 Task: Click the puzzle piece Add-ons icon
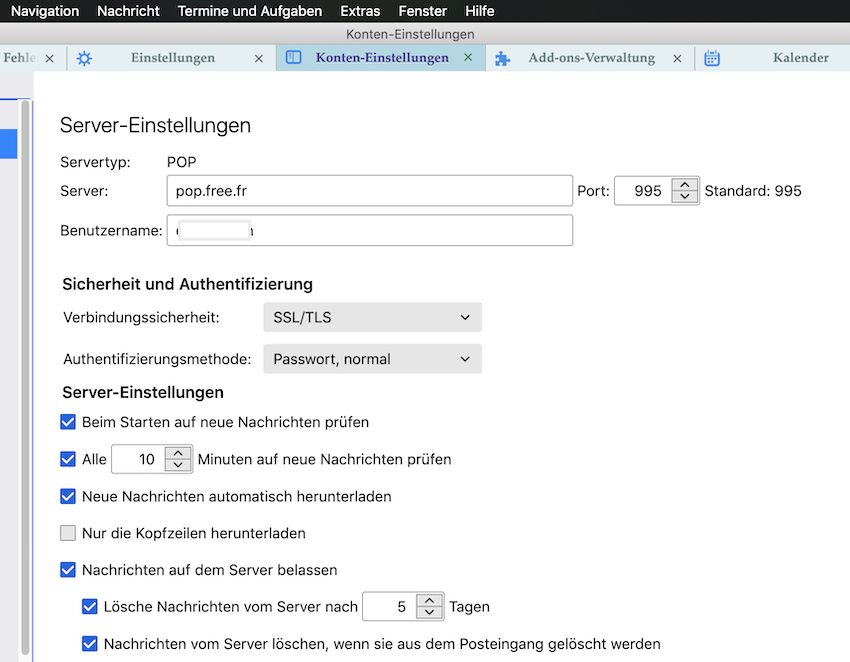point(503,58)
